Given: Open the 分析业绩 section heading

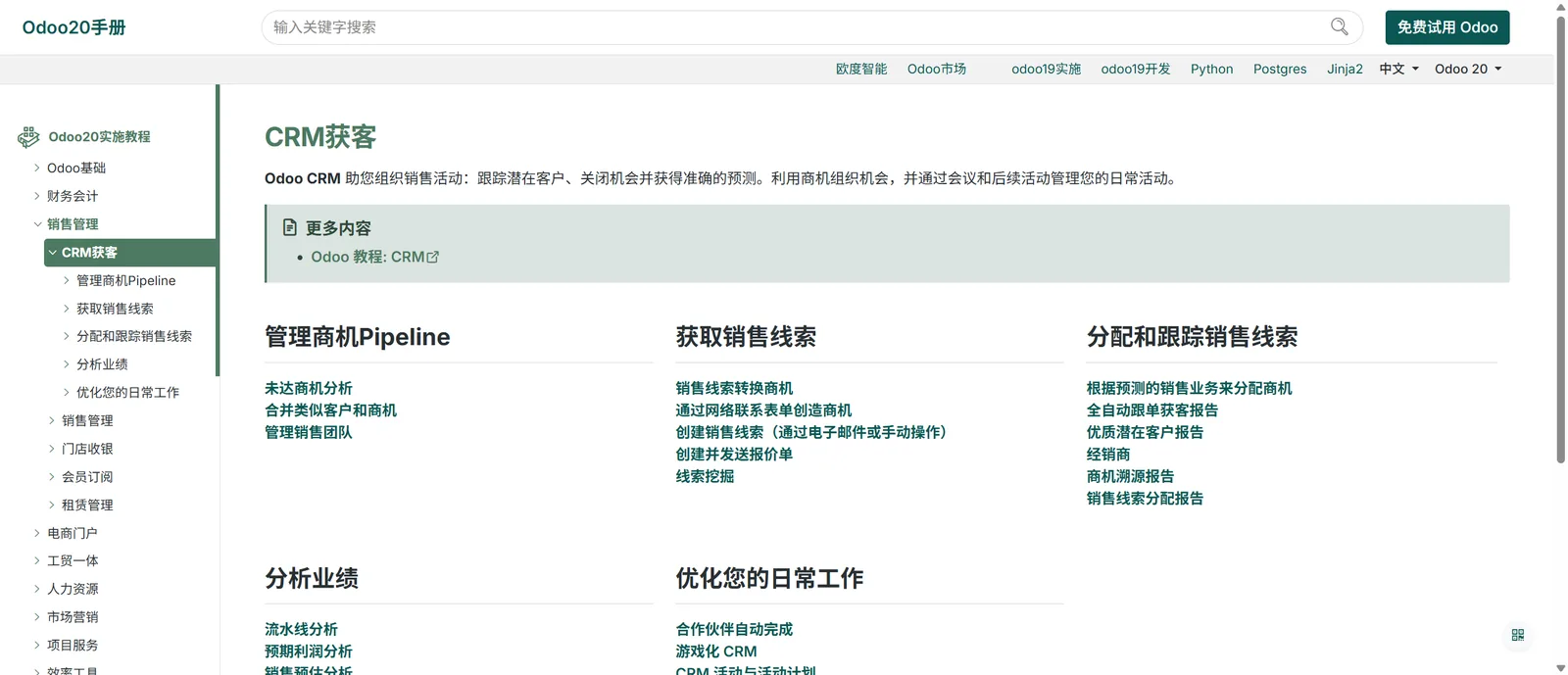Looking at the screenshot, I should click(312, 578).
